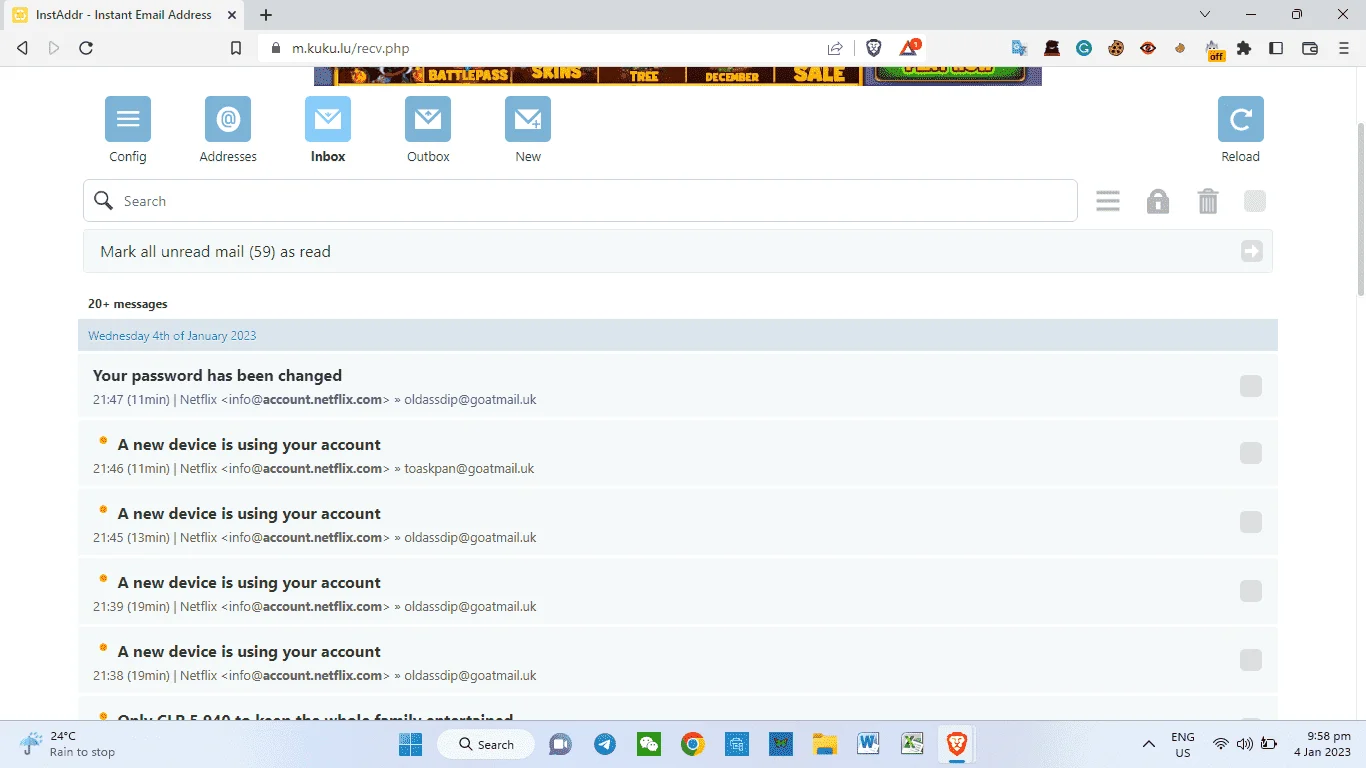Reload the inbox with the Reload icon
Viewport: 1366px width, 768px height.
click(x=1241, y=119)
